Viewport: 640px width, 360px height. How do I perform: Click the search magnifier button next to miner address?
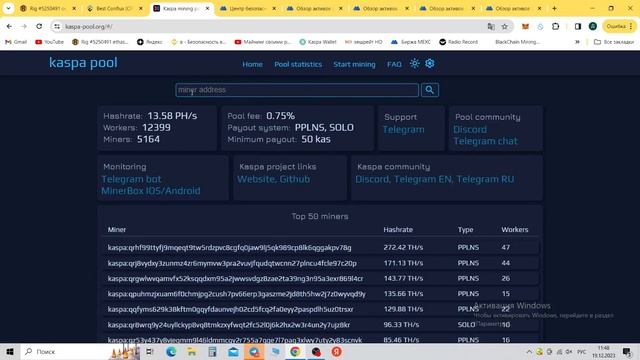430,90
